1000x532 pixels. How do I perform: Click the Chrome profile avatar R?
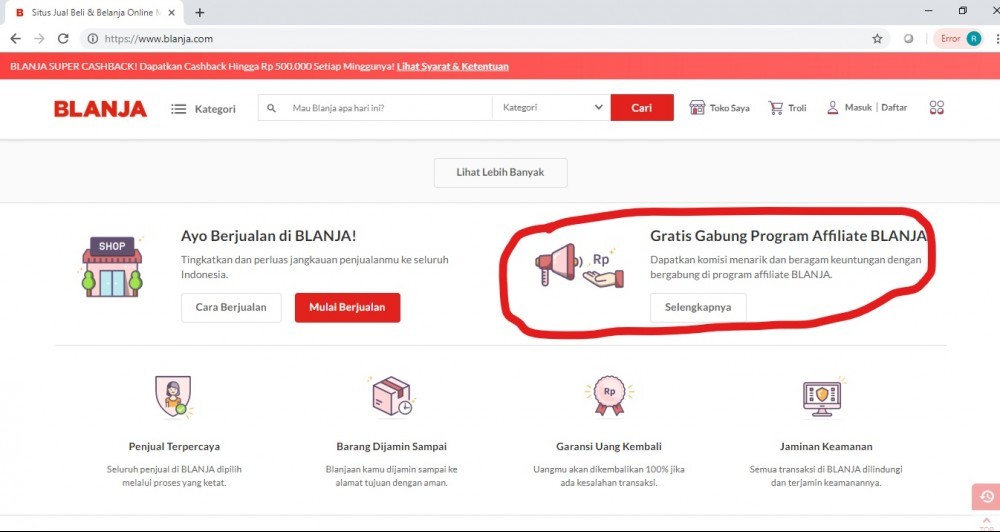(974, 39)
